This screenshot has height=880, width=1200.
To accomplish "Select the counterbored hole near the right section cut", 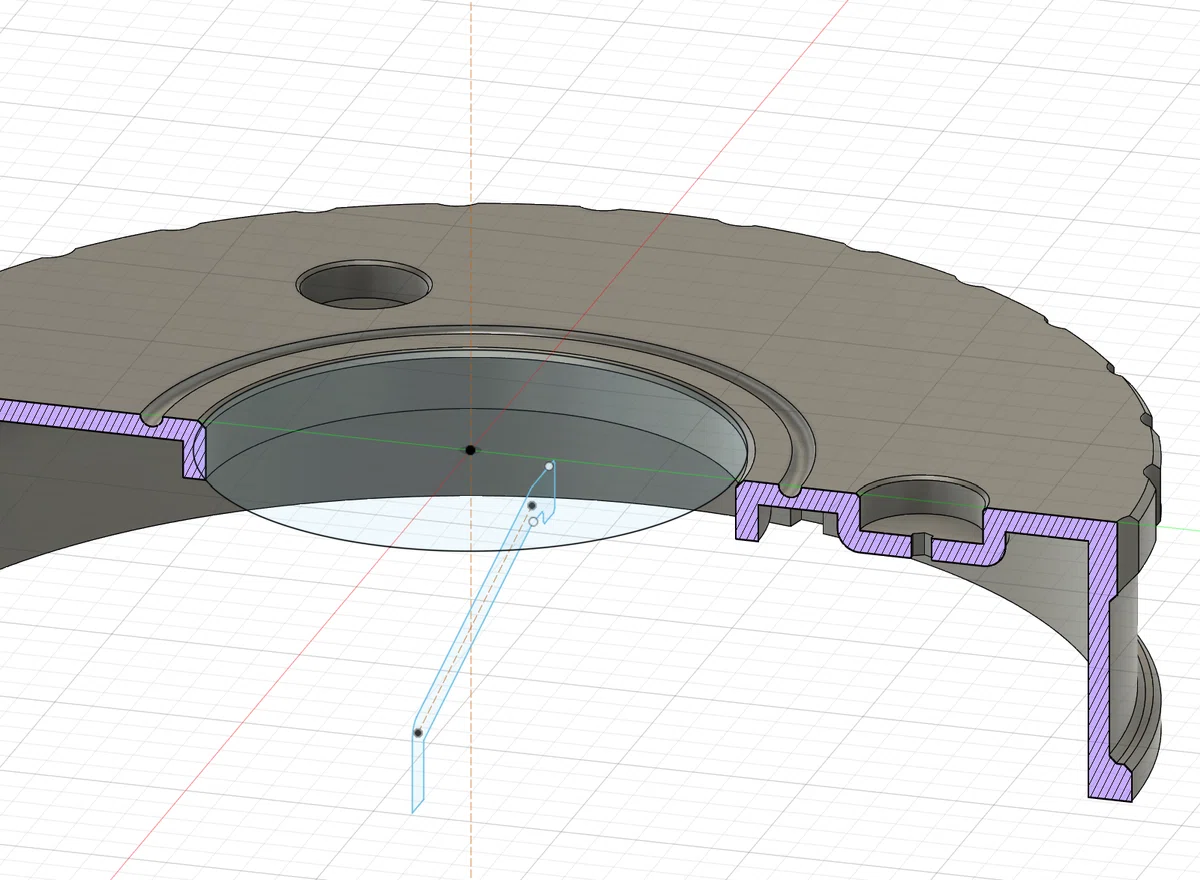I will tap(924, 505).
